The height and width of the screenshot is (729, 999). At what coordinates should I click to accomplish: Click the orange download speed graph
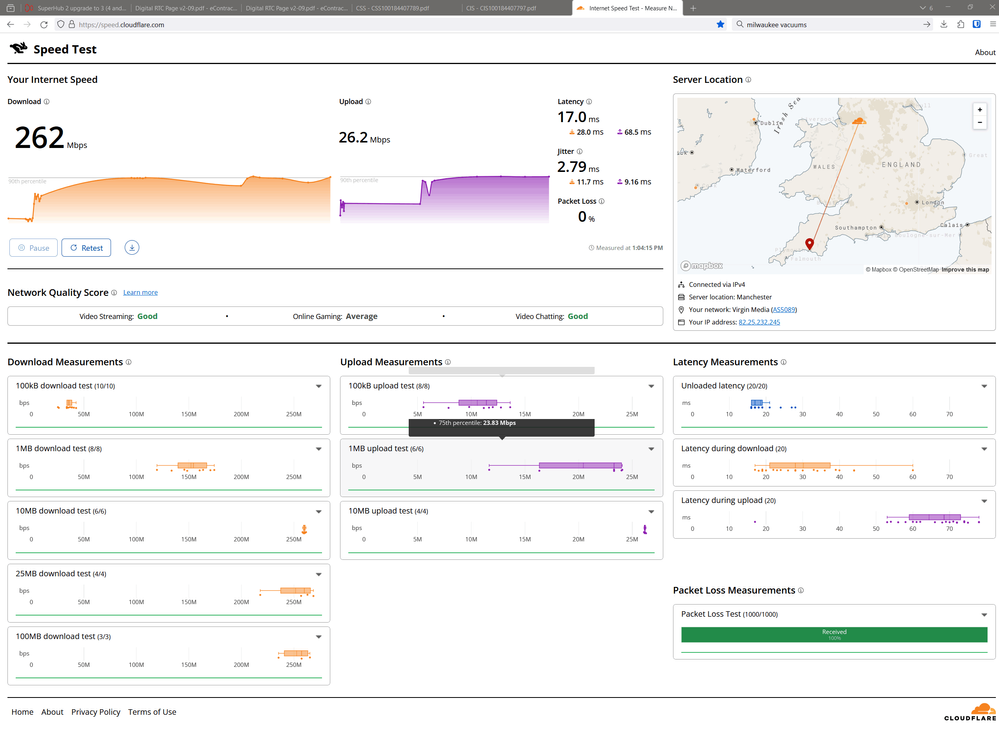(169, 199)
